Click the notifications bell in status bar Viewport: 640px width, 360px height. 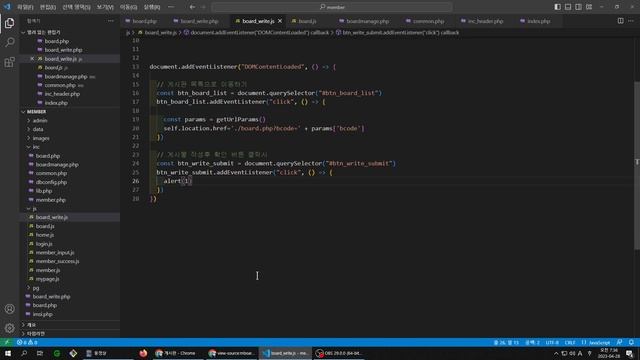pyautogui.click(x=631, y=342)
